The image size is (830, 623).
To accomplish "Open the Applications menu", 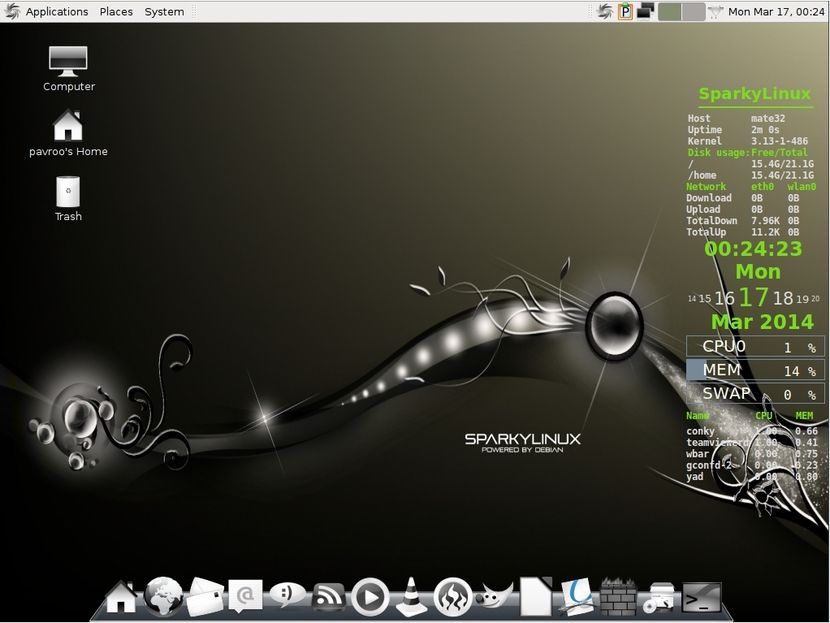I will pos(56,12).
